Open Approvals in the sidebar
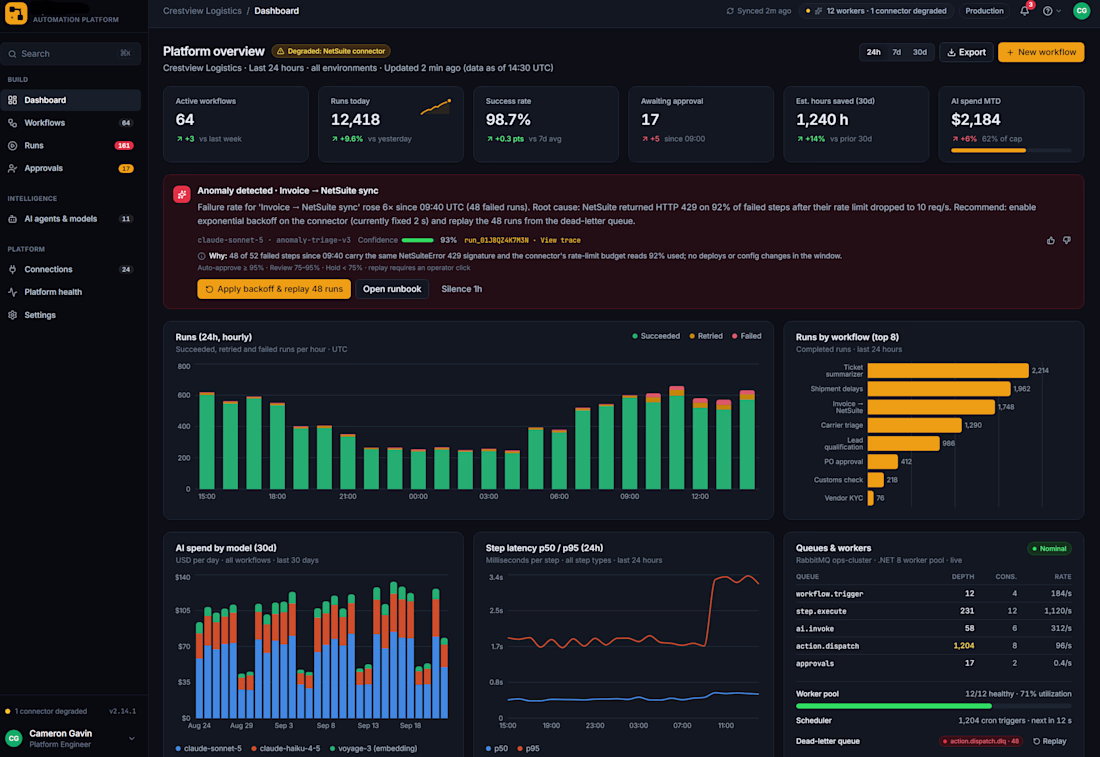Viewport: 1100px width, 757px height. [70, 168]
